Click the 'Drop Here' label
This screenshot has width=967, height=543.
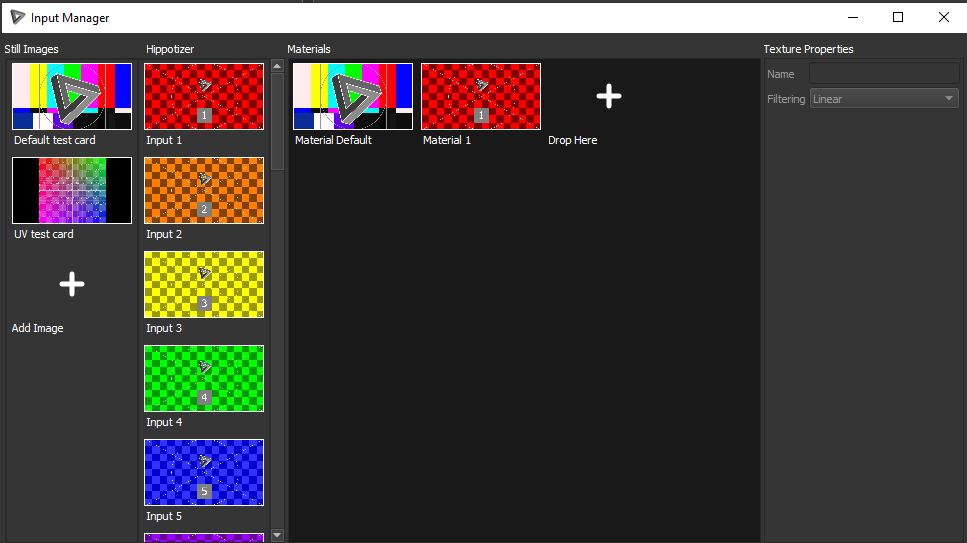point(573,140)
